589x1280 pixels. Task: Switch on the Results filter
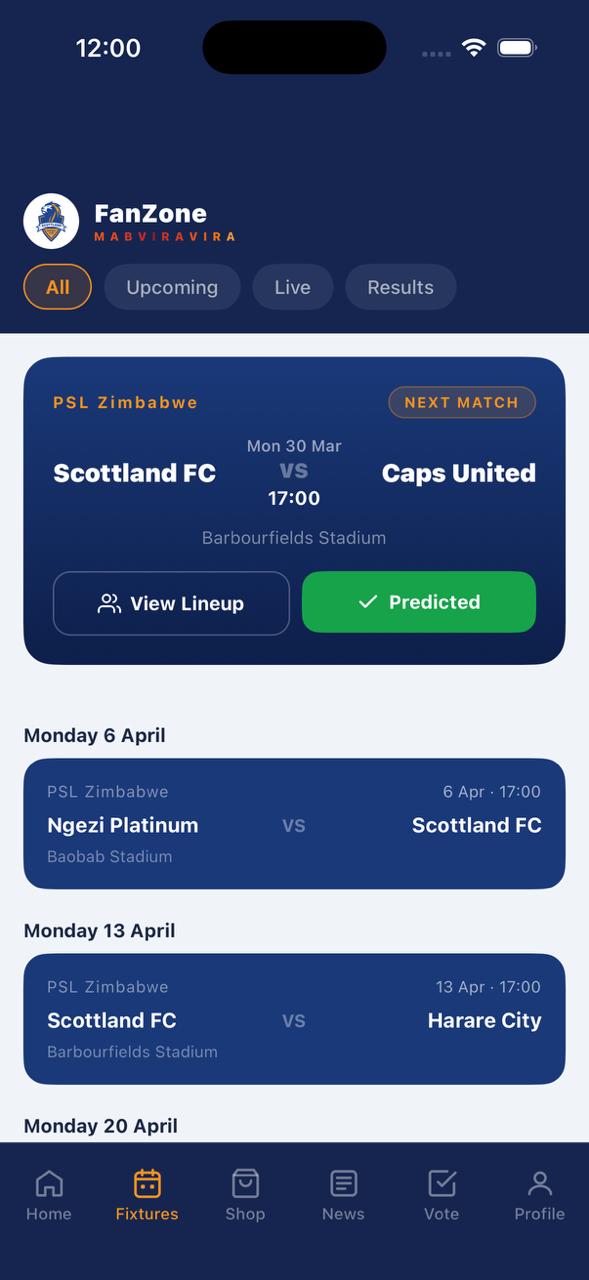point(400,287)
